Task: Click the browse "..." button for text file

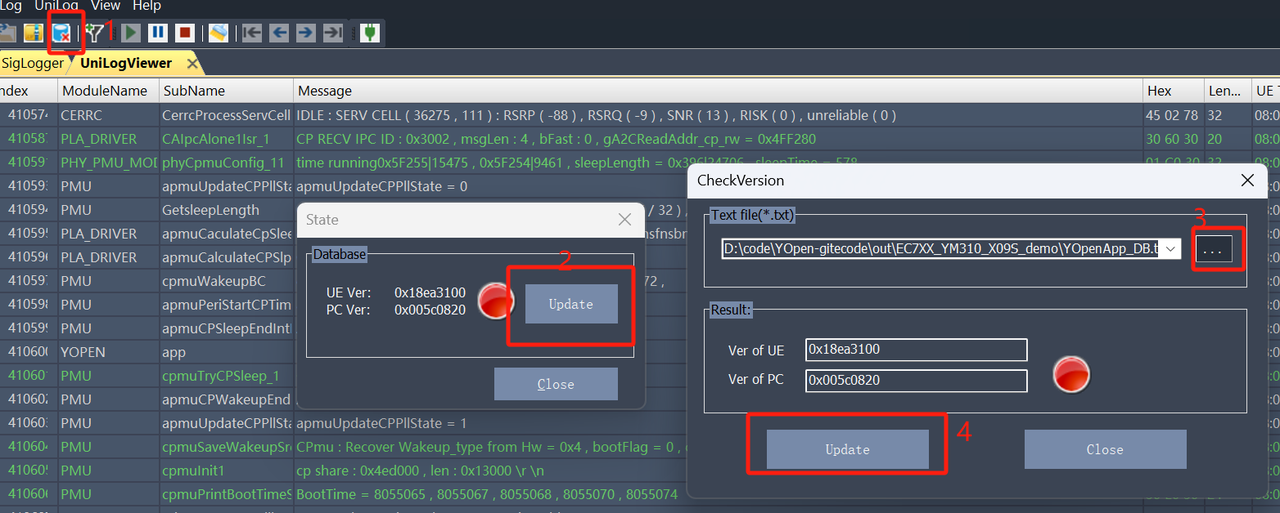Action: [1213, 250]
